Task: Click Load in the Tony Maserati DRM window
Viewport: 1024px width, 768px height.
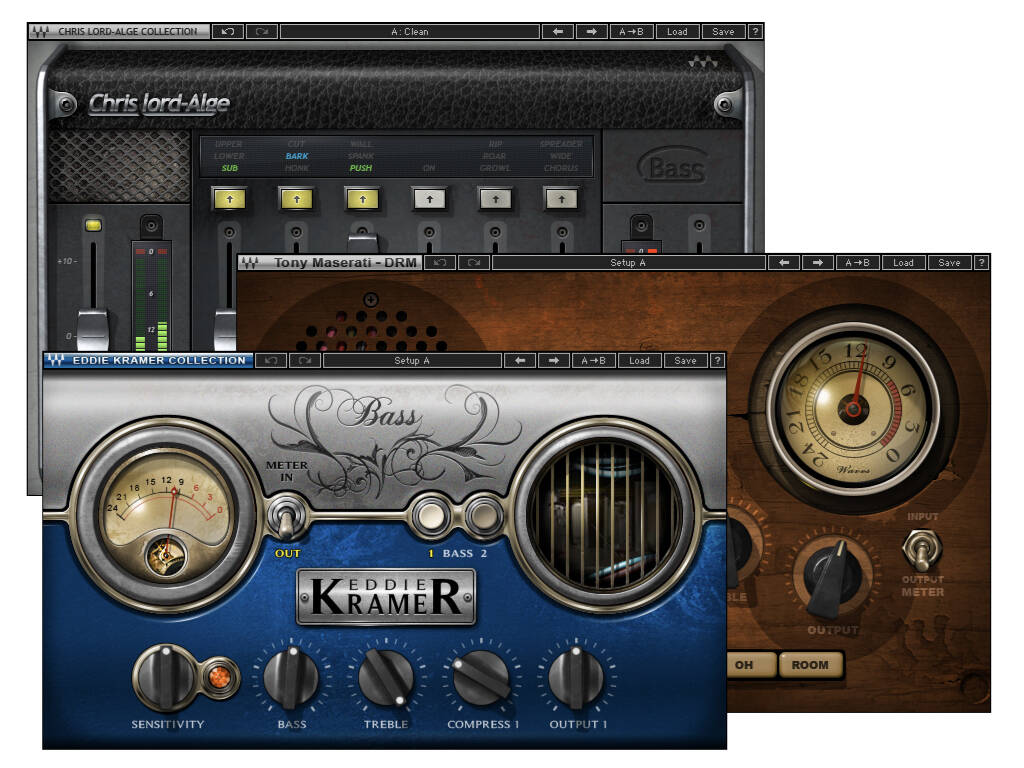Action: click(x=903, y=263)
